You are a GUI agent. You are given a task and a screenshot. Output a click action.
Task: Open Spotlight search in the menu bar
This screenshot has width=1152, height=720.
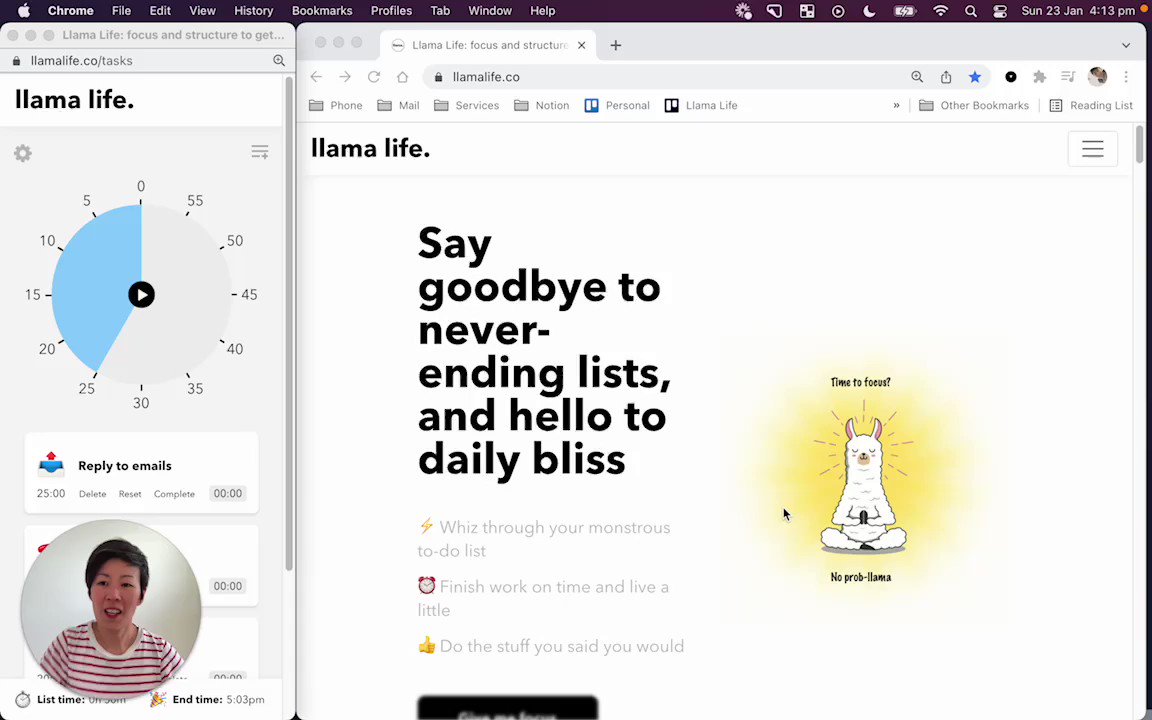(971, 10)
